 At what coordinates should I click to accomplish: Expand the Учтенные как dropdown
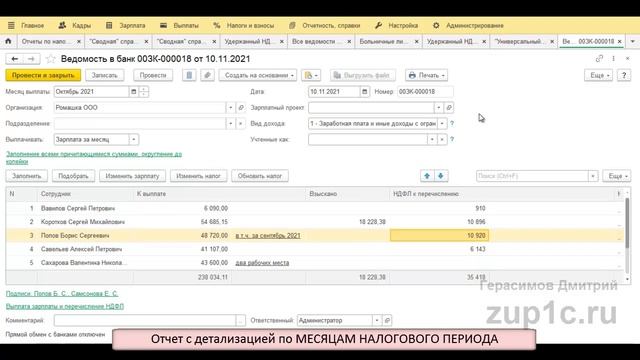click(432, 140)
